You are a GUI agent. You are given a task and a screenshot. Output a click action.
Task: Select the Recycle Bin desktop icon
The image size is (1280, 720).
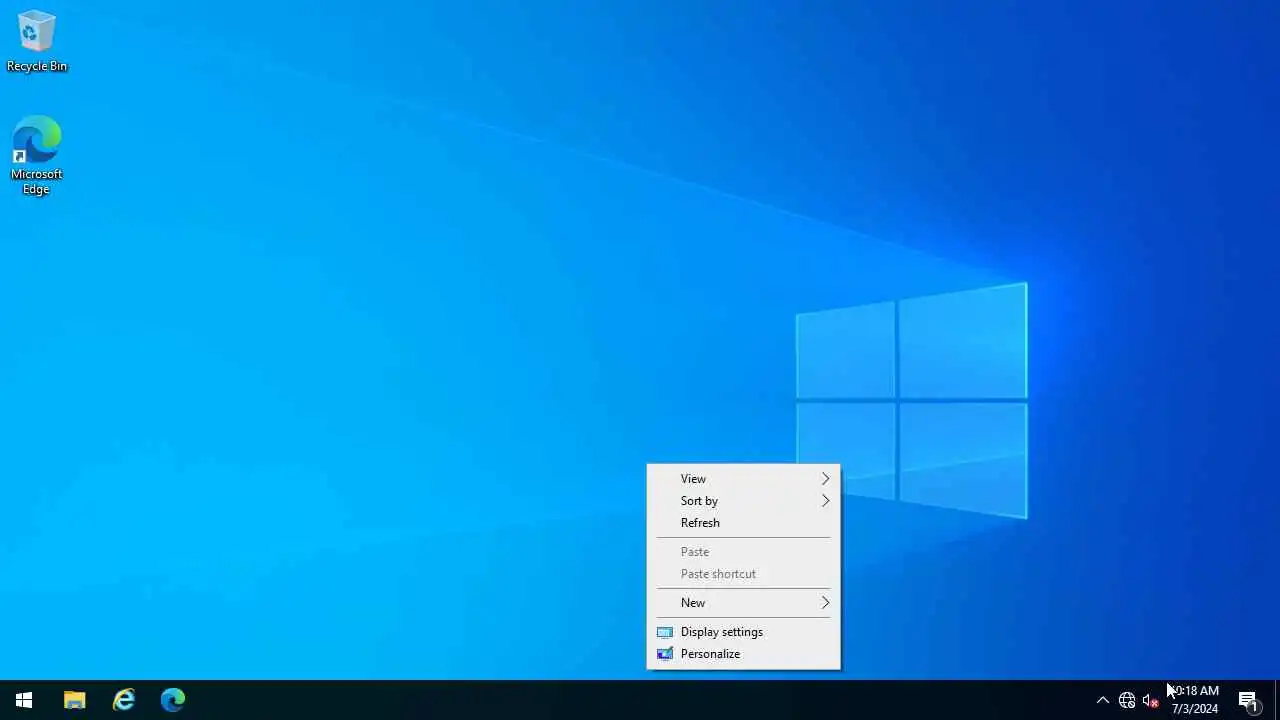pos(37,42)
